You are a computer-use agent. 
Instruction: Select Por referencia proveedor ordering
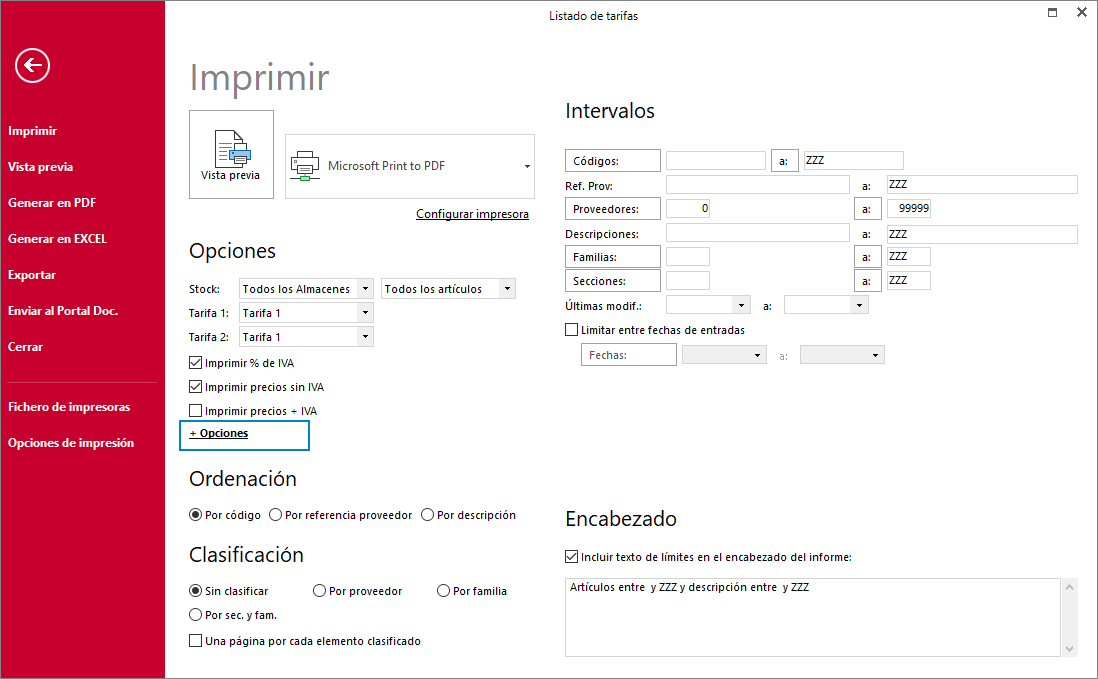click(275, 514)
